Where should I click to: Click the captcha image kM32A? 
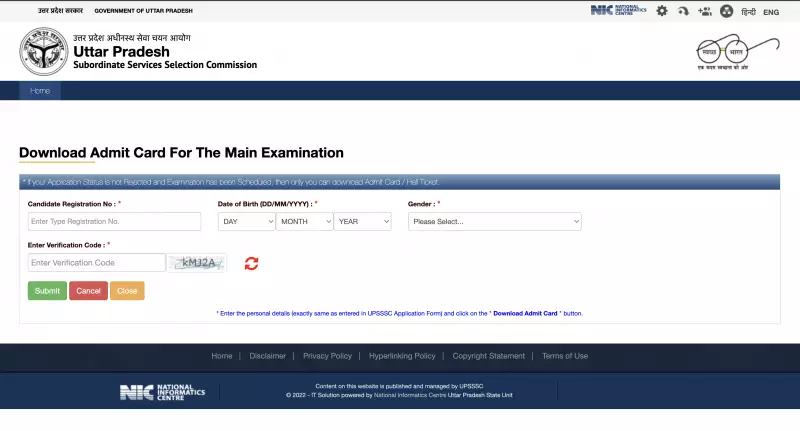[196, 263]
